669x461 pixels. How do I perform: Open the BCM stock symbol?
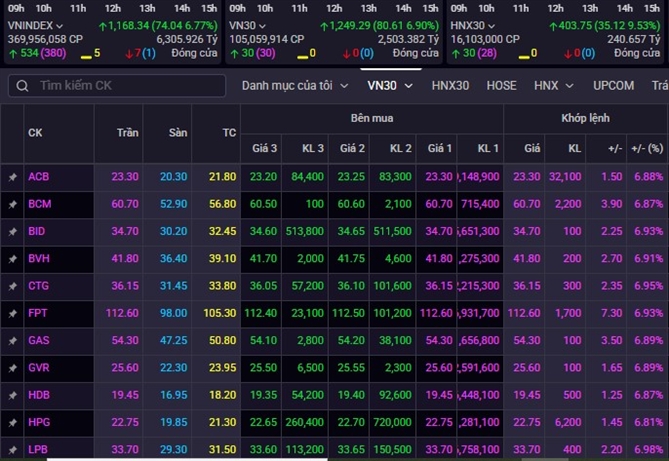point(40,204)
